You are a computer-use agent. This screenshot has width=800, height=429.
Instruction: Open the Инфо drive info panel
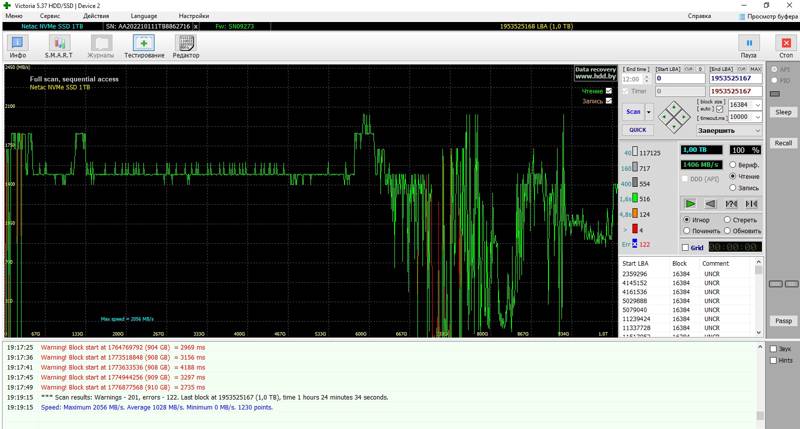pos(18,45)
